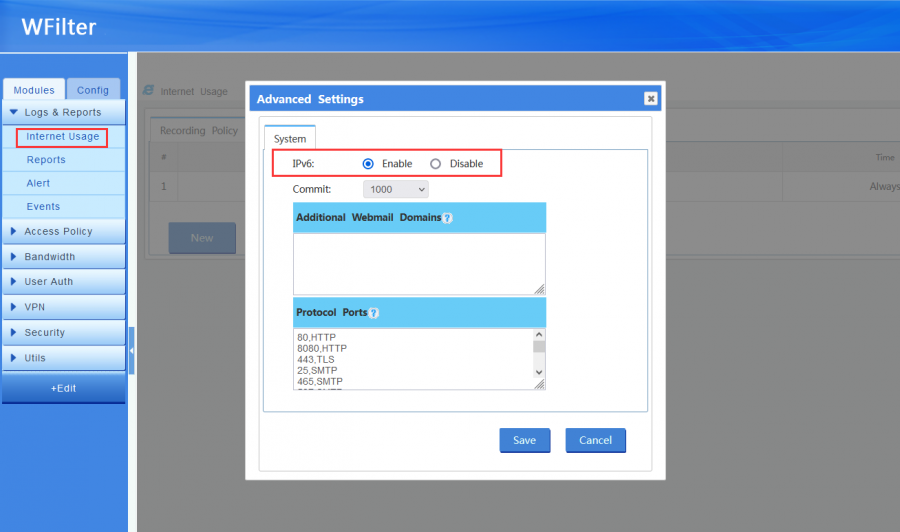Select the System tab in Advanced Settings

click(290, 138)
